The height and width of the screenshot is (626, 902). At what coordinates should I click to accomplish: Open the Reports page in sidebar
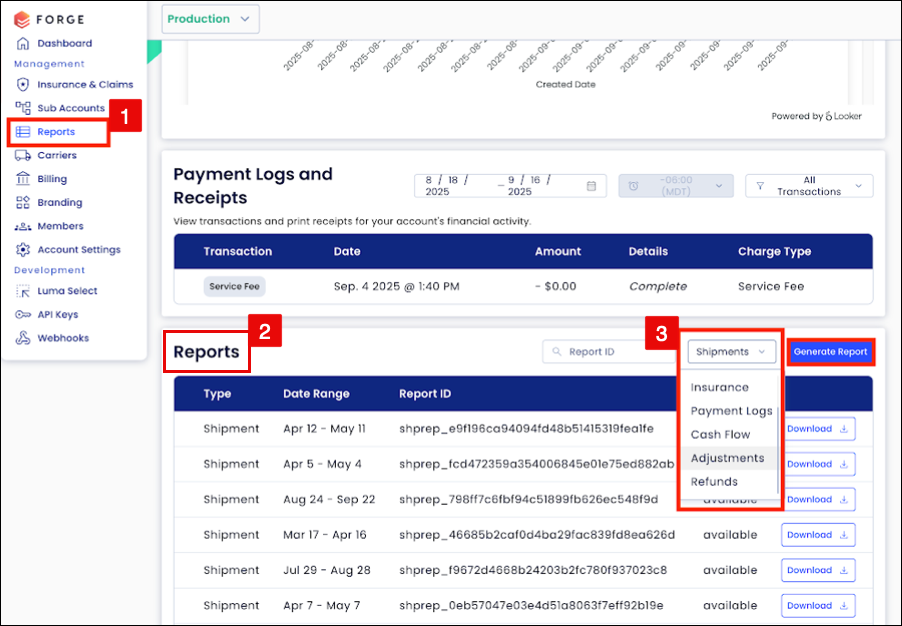[56, 132]
